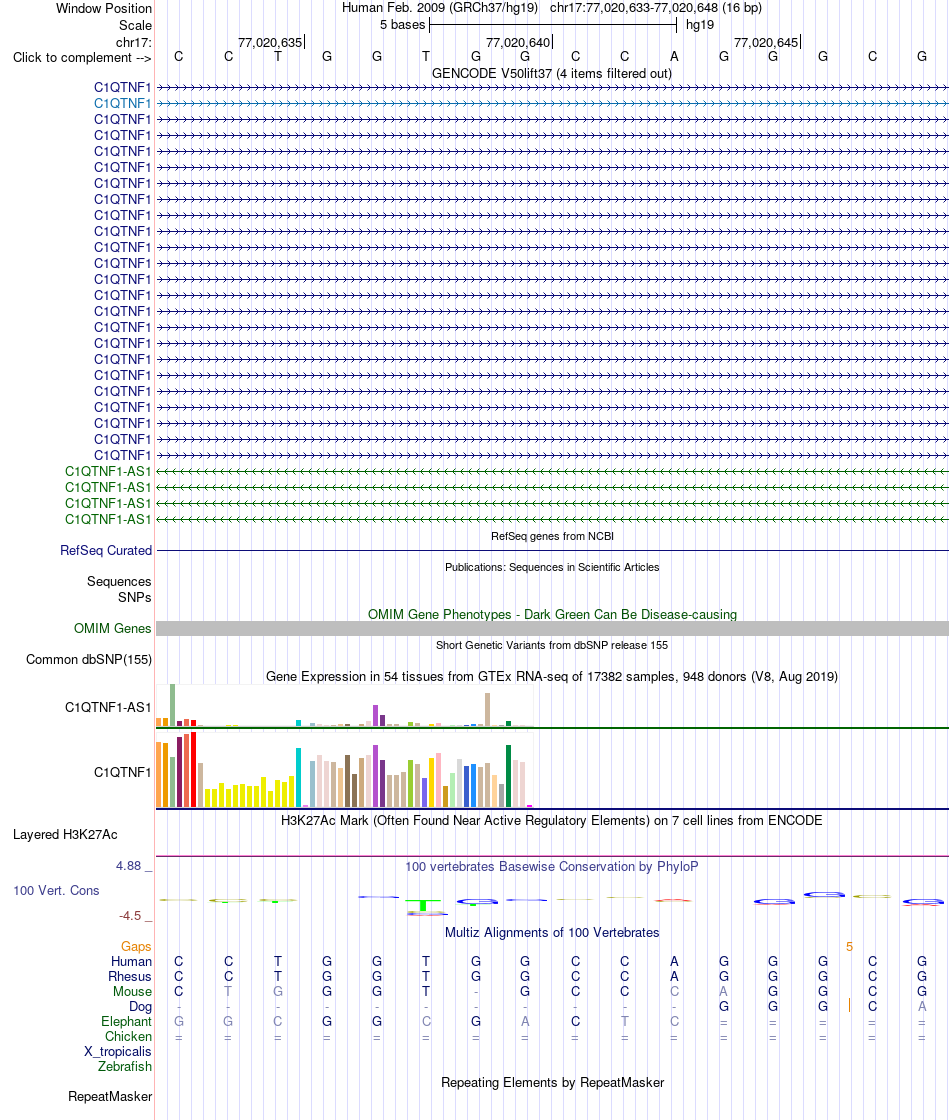Click 'Human Feb. 2009 (GRCh37/hg19)' assembly text

point(439,8)
